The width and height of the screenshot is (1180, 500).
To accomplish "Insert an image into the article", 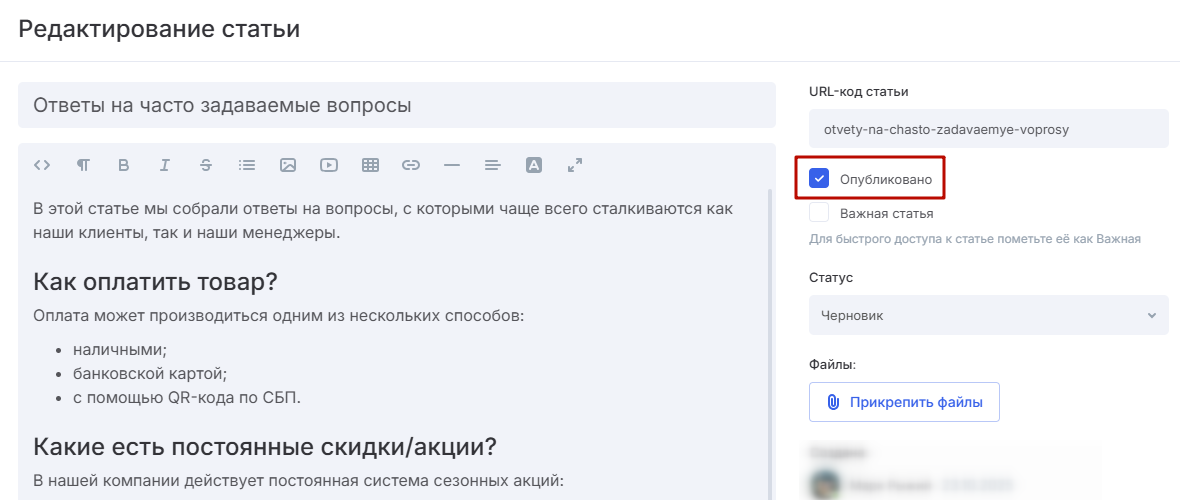I will (288, 165).
